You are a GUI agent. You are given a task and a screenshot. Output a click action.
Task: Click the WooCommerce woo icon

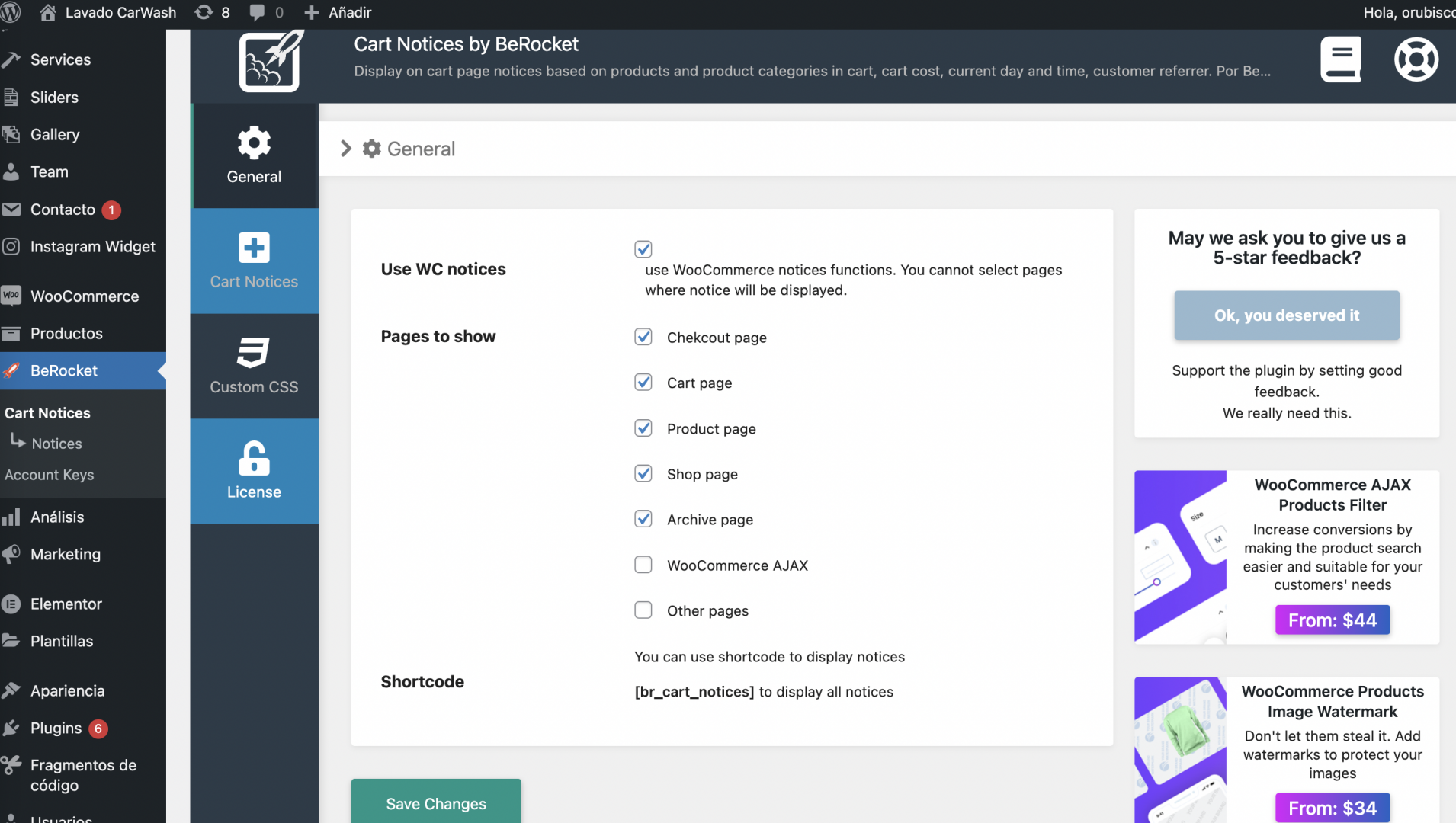click(11, 296)
